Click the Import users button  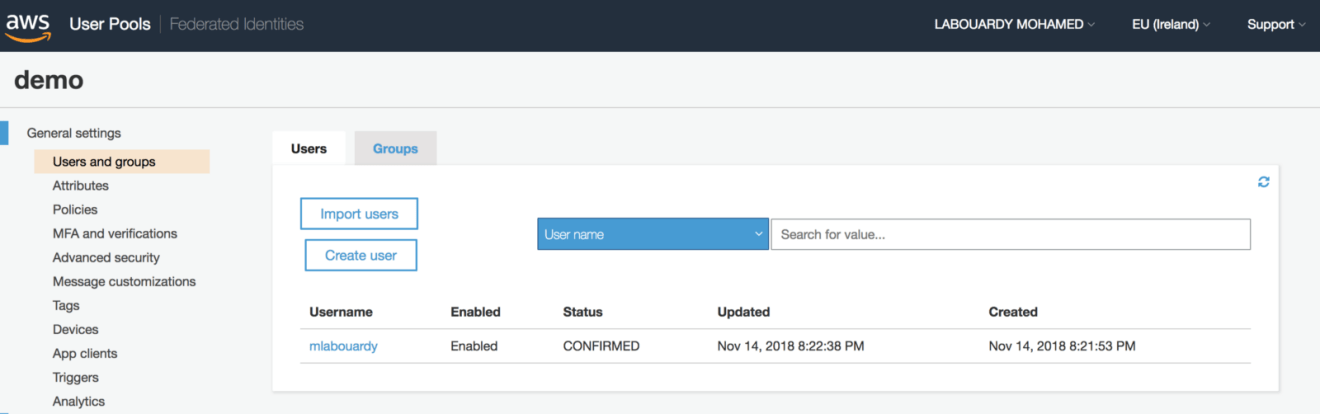(x=359, y=214)
